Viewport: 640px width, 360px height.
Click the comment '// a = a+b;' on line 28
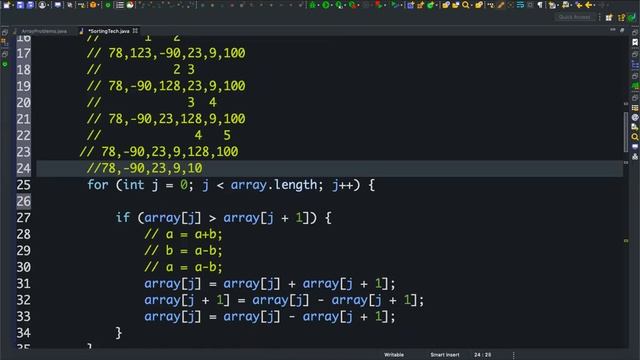click(183, 234)
